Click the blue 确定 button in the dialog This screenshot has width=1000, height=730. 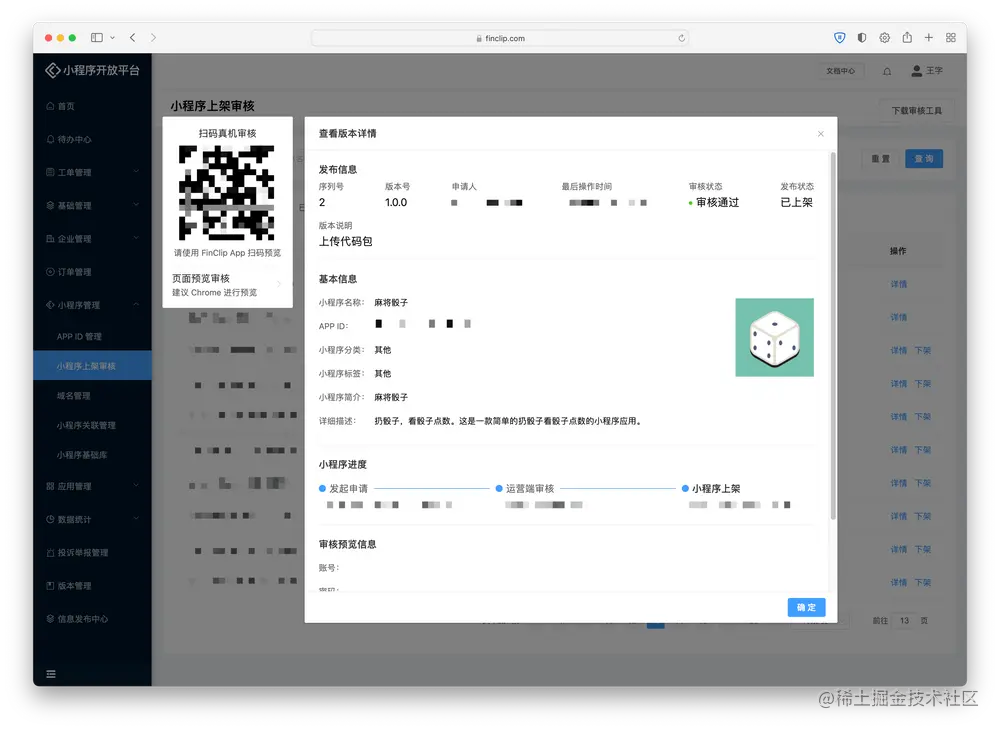806,607
